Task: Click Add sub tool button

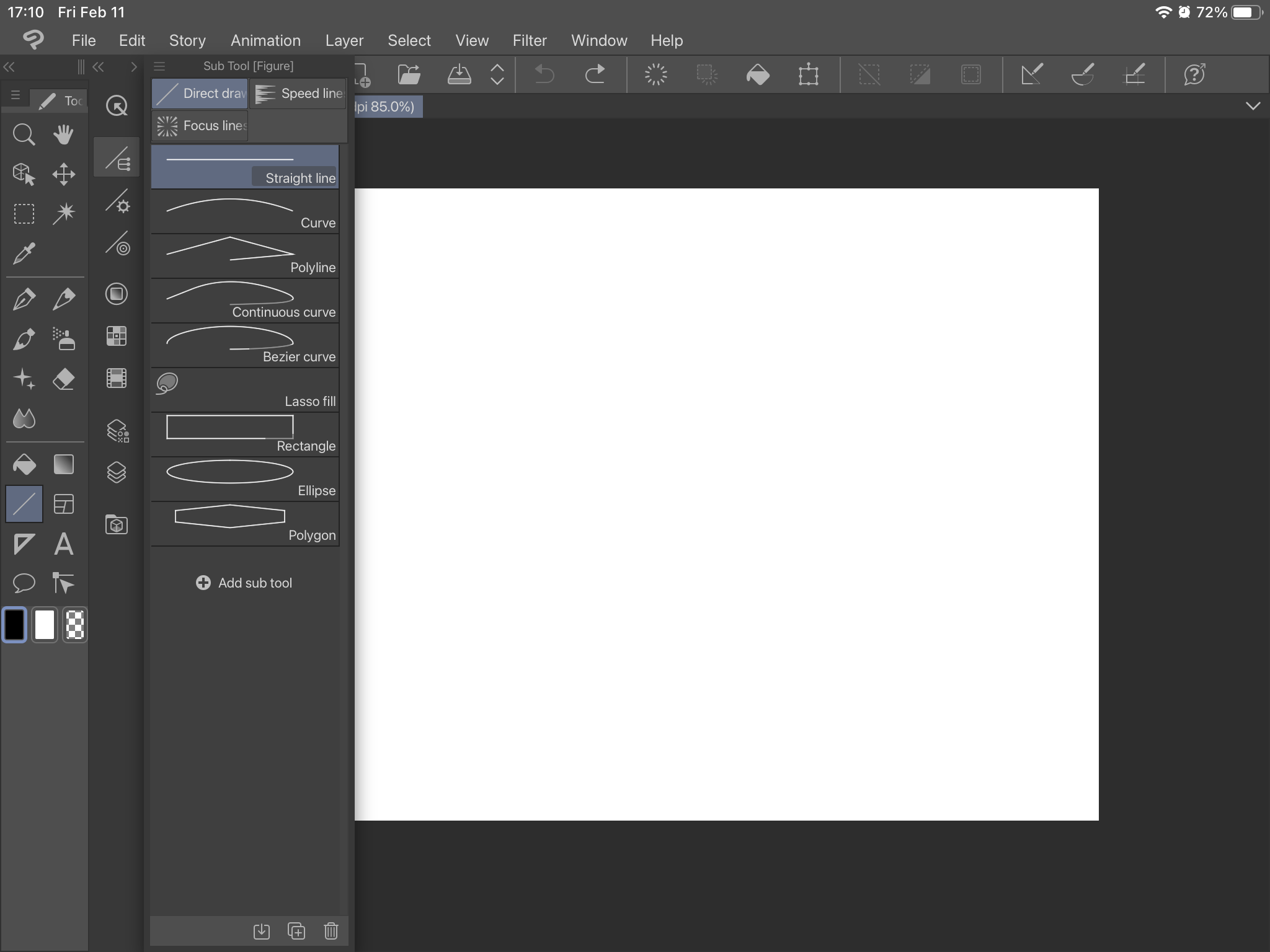Action: tap(244, 583)
